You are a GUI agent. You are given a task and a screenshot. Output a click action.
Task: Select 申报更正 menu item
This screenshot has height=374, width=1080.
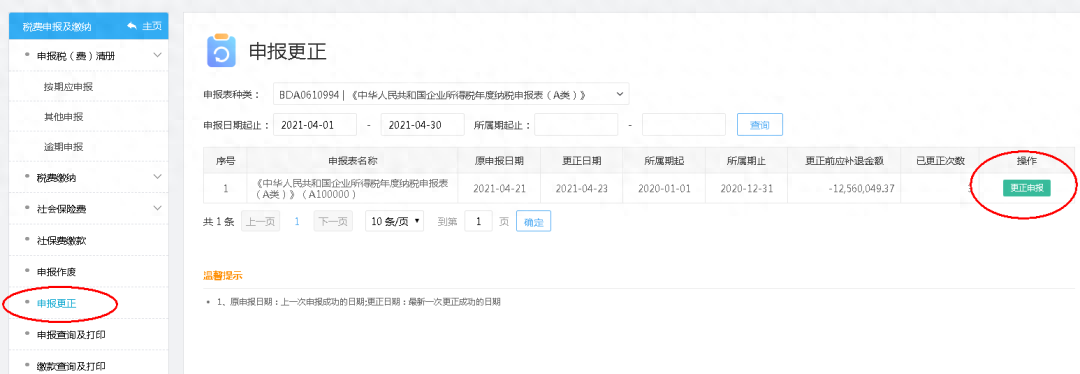(56, 303)
